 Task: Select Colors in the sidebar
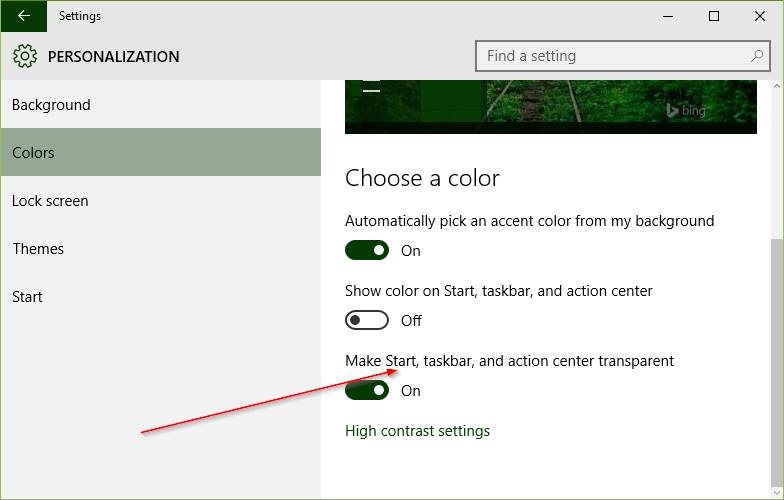[x=33, y=153]
